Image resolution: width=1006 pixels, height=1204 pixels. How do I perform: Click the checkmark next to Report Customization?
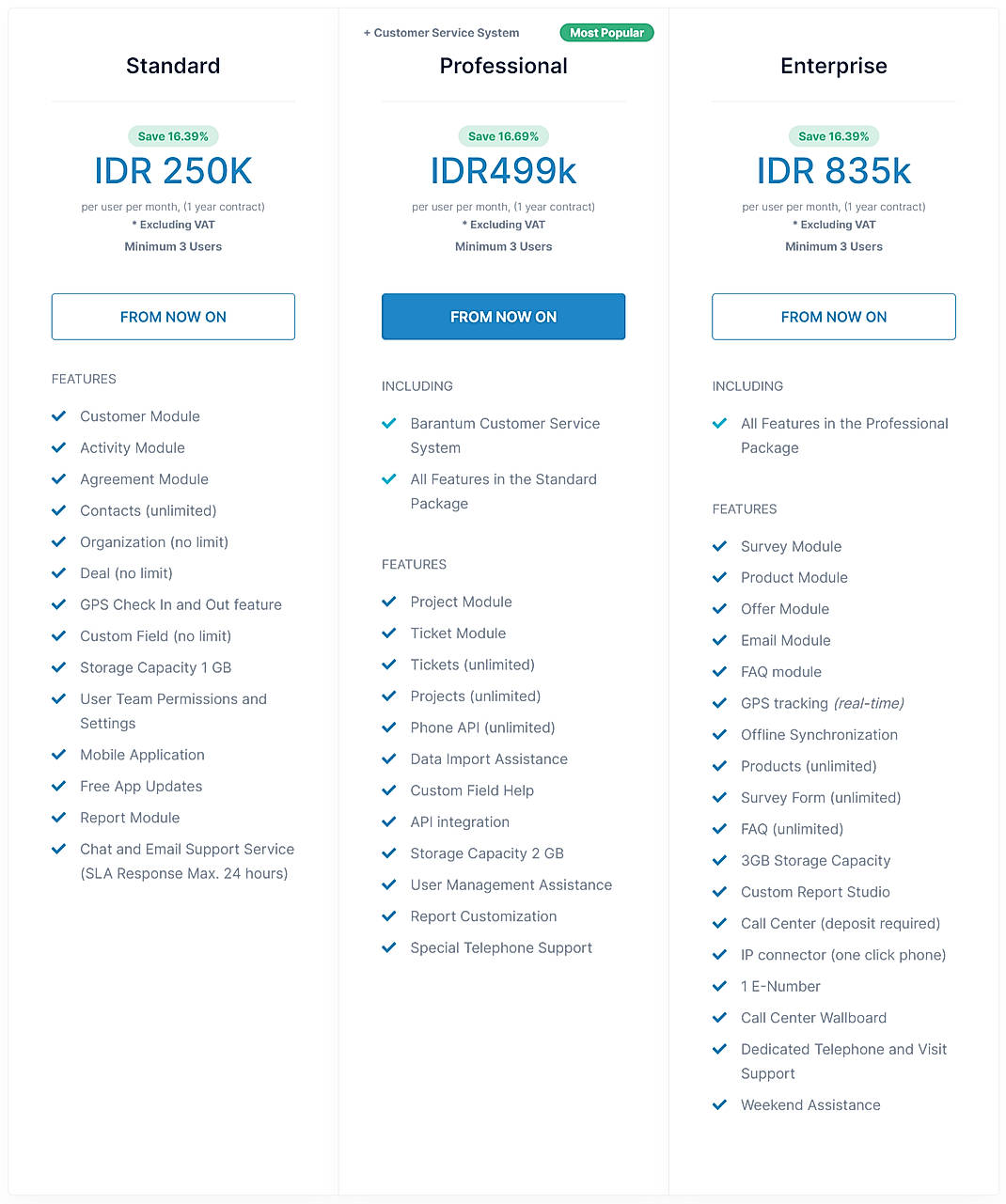coord(389,916)
